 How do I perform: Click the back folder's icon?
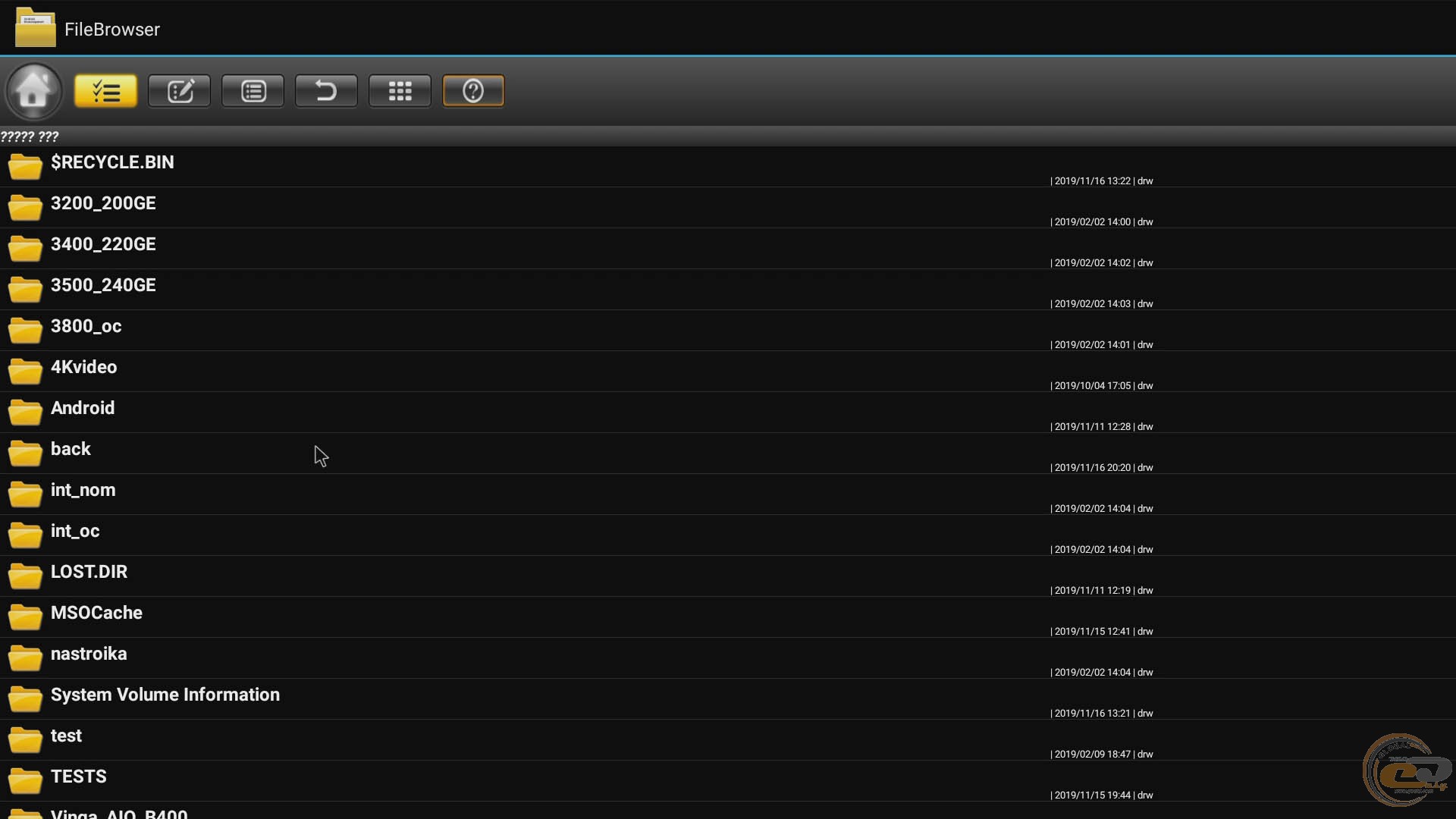coord(25,453)
